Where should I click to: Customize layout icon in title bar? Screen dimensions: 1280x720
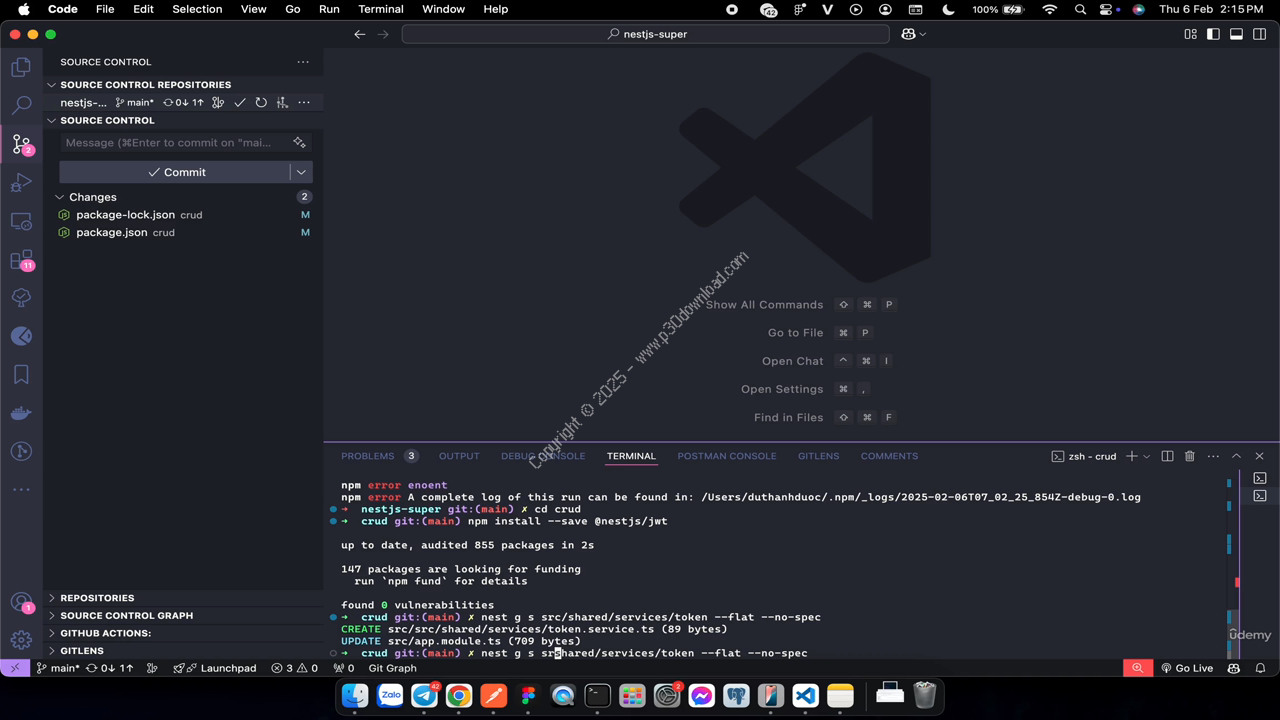tap(1190, 34)
